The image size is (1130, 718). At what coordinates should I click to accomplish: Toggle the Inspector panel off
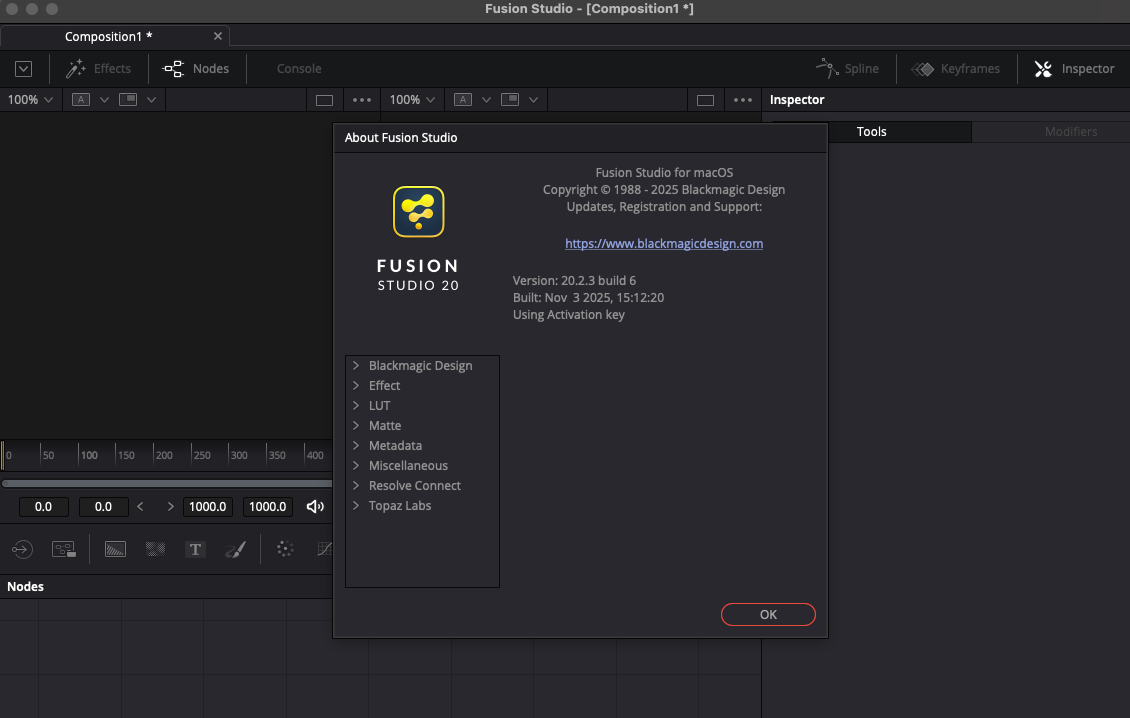click(1074, 69)
